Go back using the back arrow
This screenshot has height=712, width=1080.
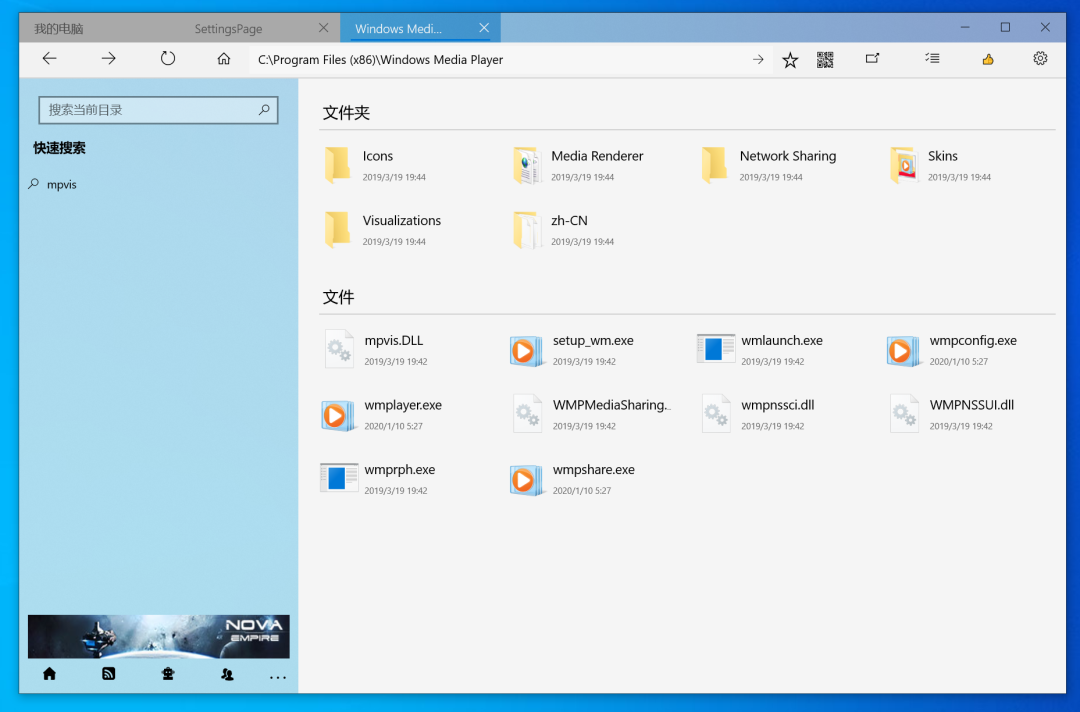pos(49,59)
